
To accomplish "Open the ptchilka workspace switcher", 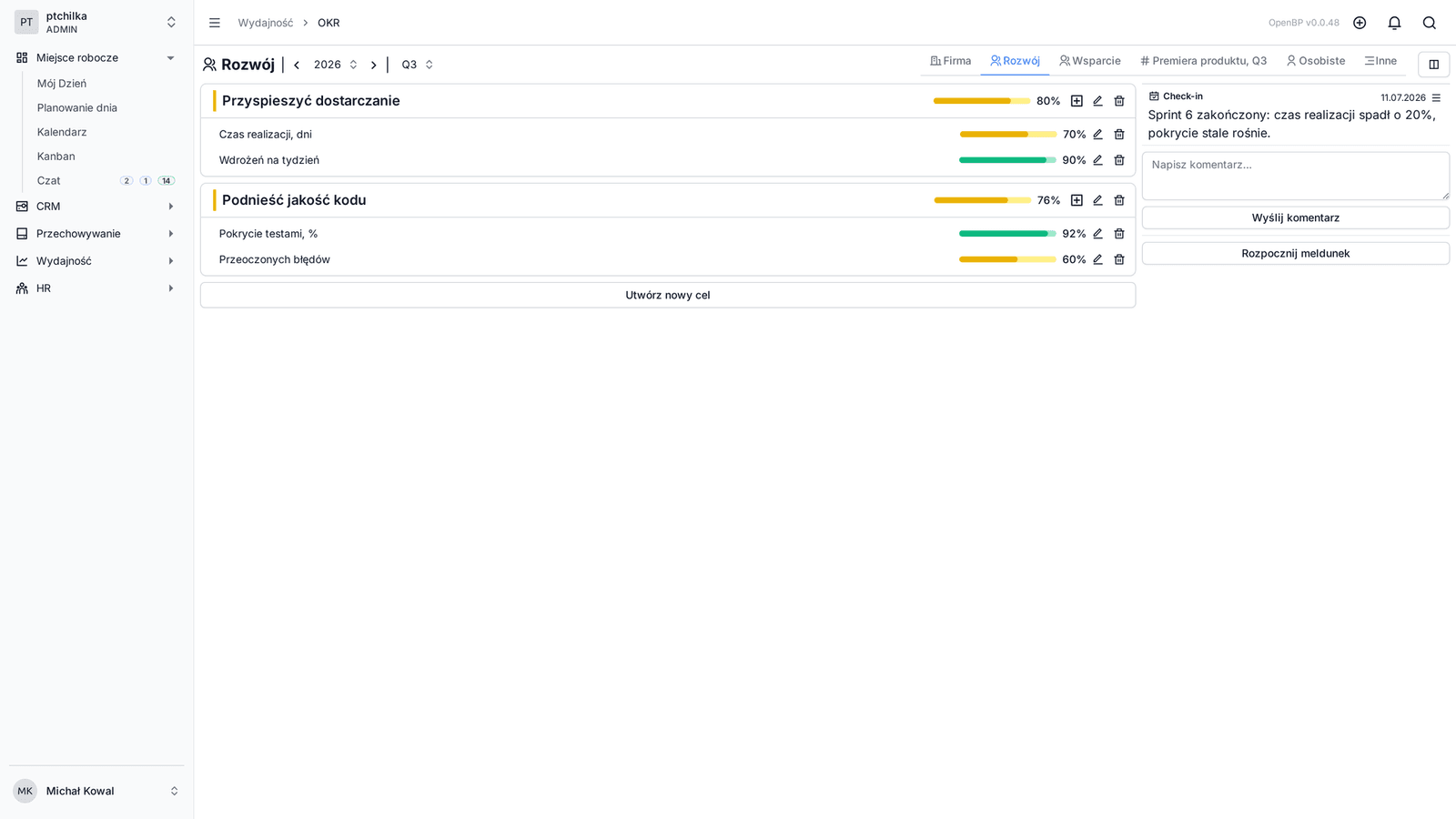I will coord(96,23).
